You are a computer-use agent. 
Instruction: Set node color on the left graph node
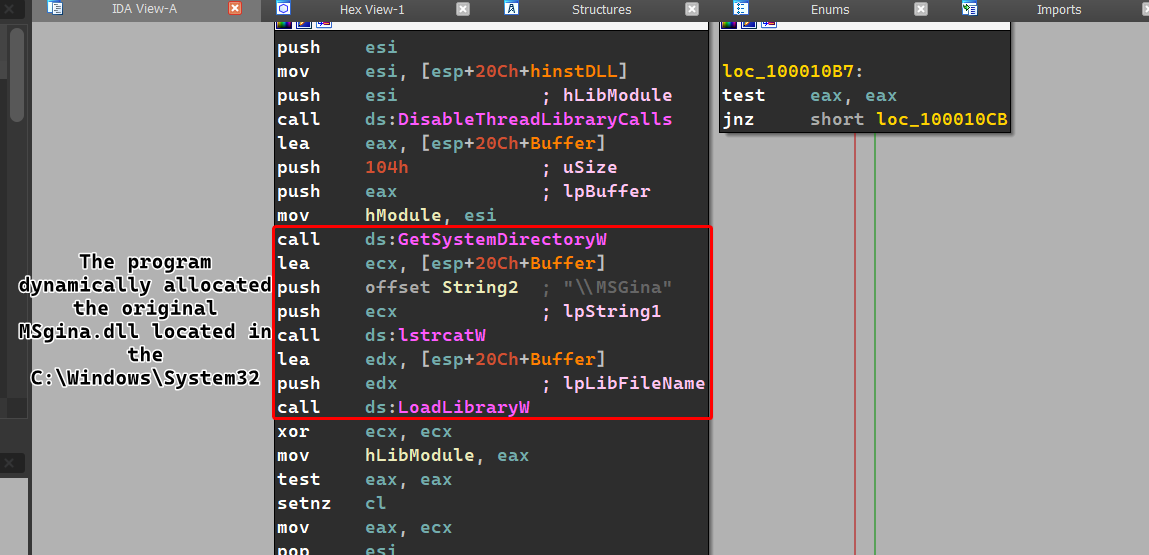click(x=282, y=24)
